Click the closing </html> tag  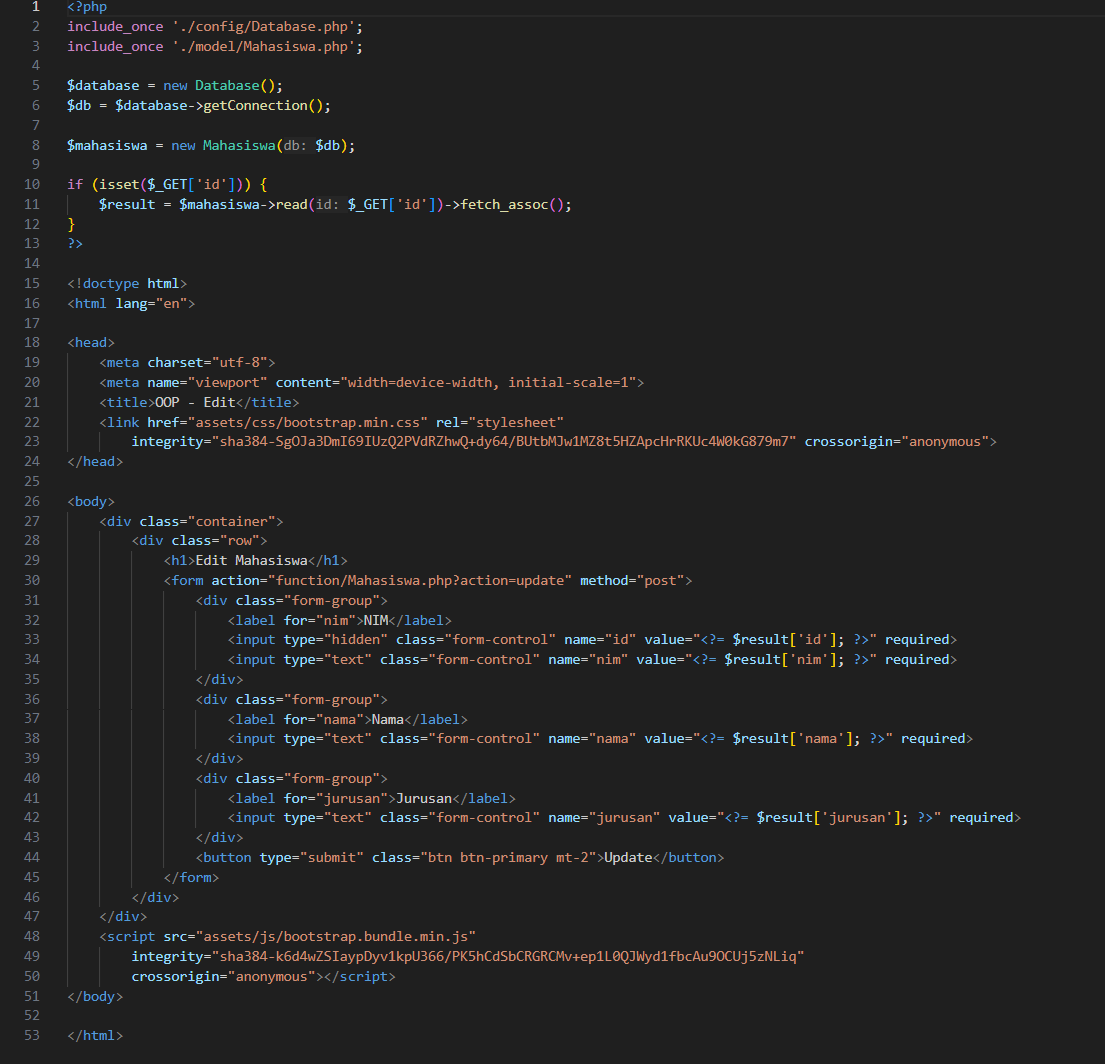click(x=95, y=1035)
